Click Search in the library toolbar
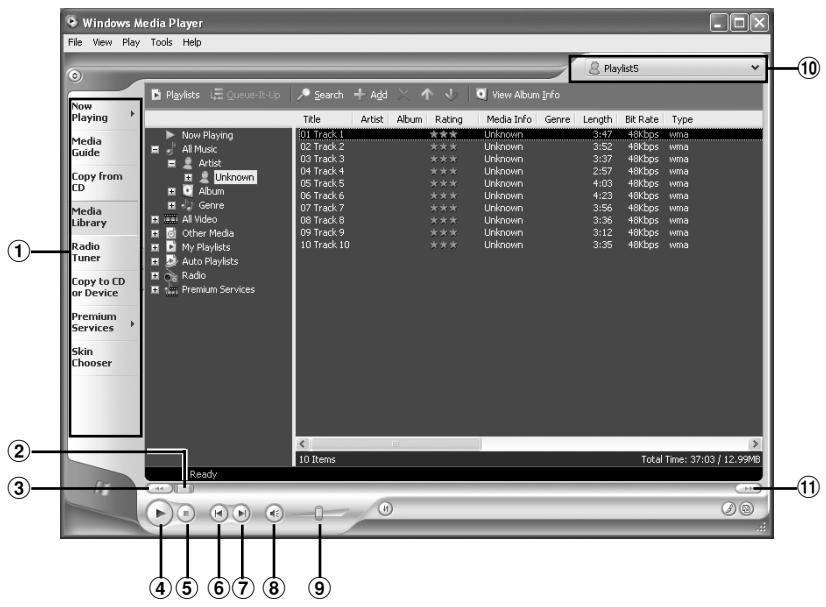Screen dimensions: 826x607 tap(320, 95)
